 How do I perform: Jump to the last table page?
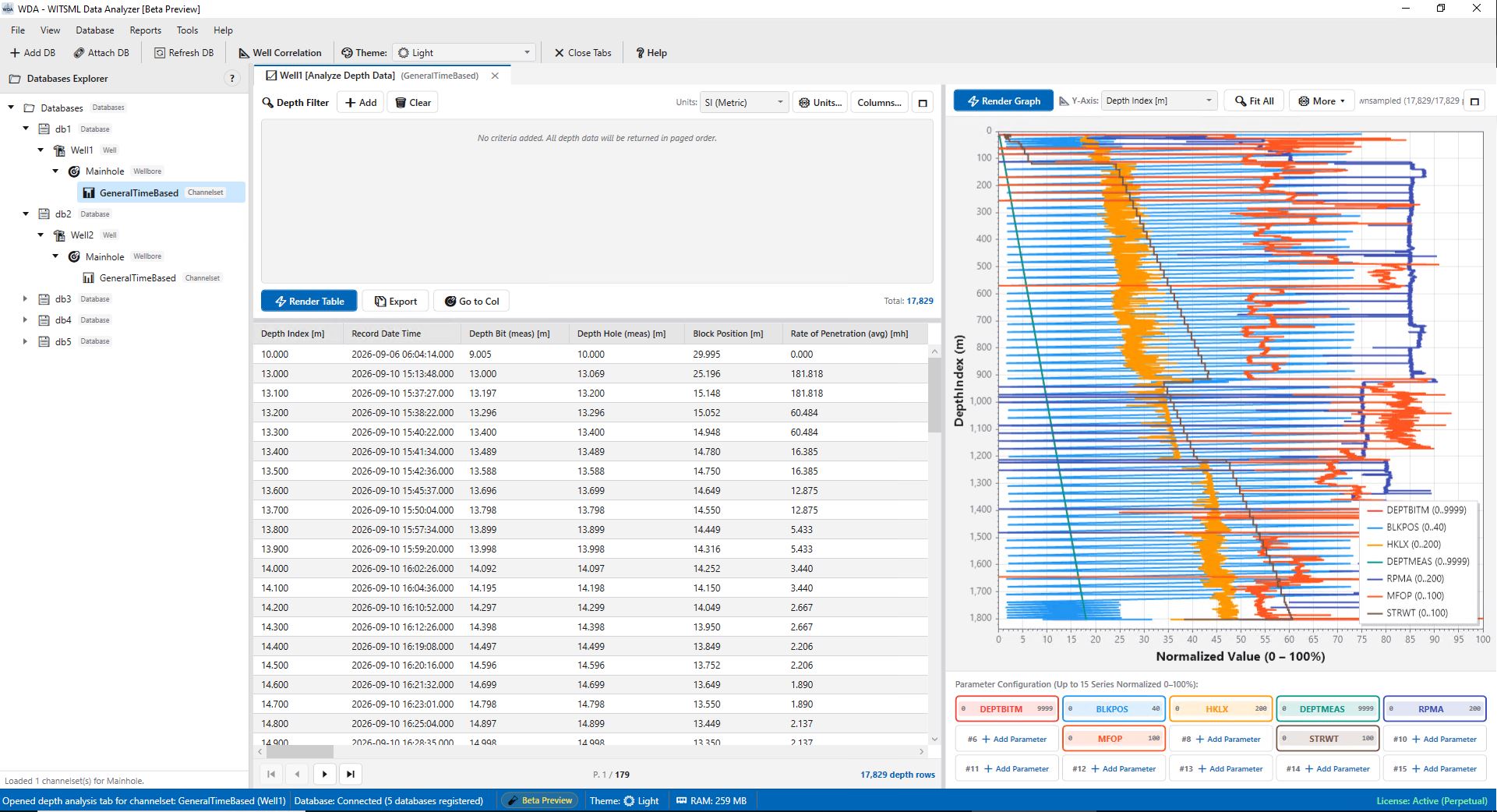click(x=351, y=774)
